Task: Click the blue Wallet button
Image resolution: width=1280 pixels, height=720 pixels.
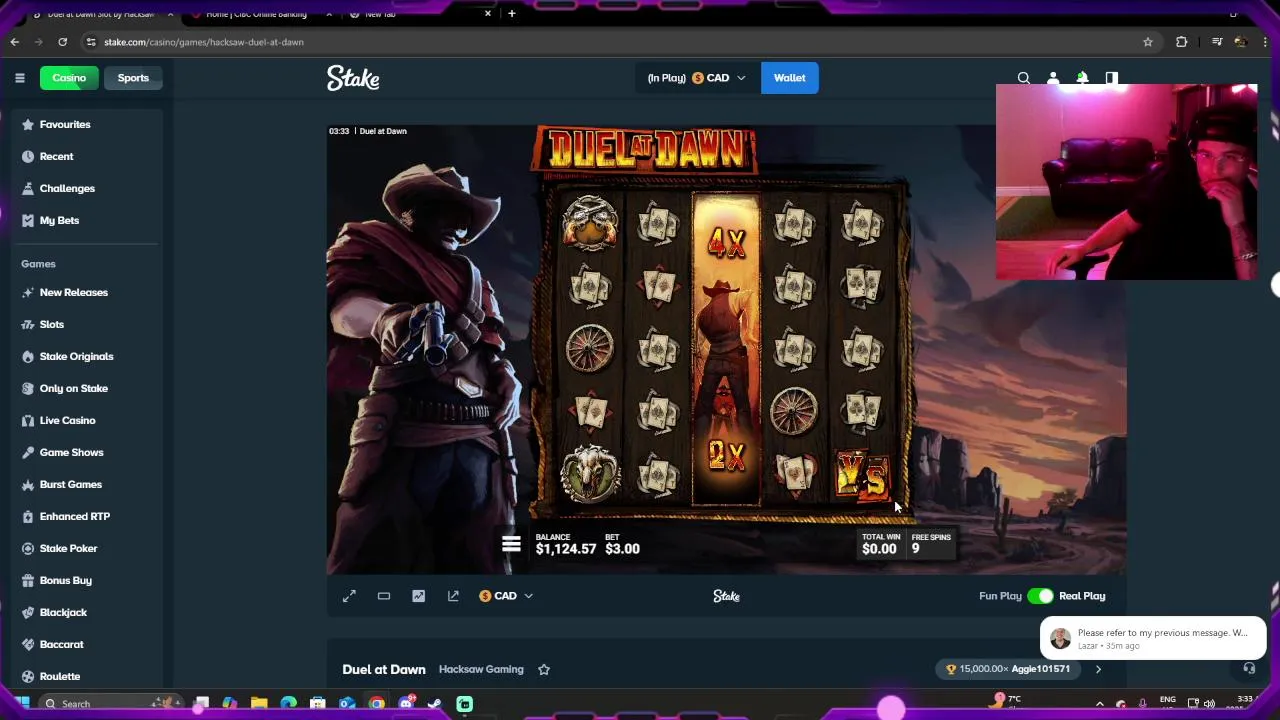Action: coord(789,78)
